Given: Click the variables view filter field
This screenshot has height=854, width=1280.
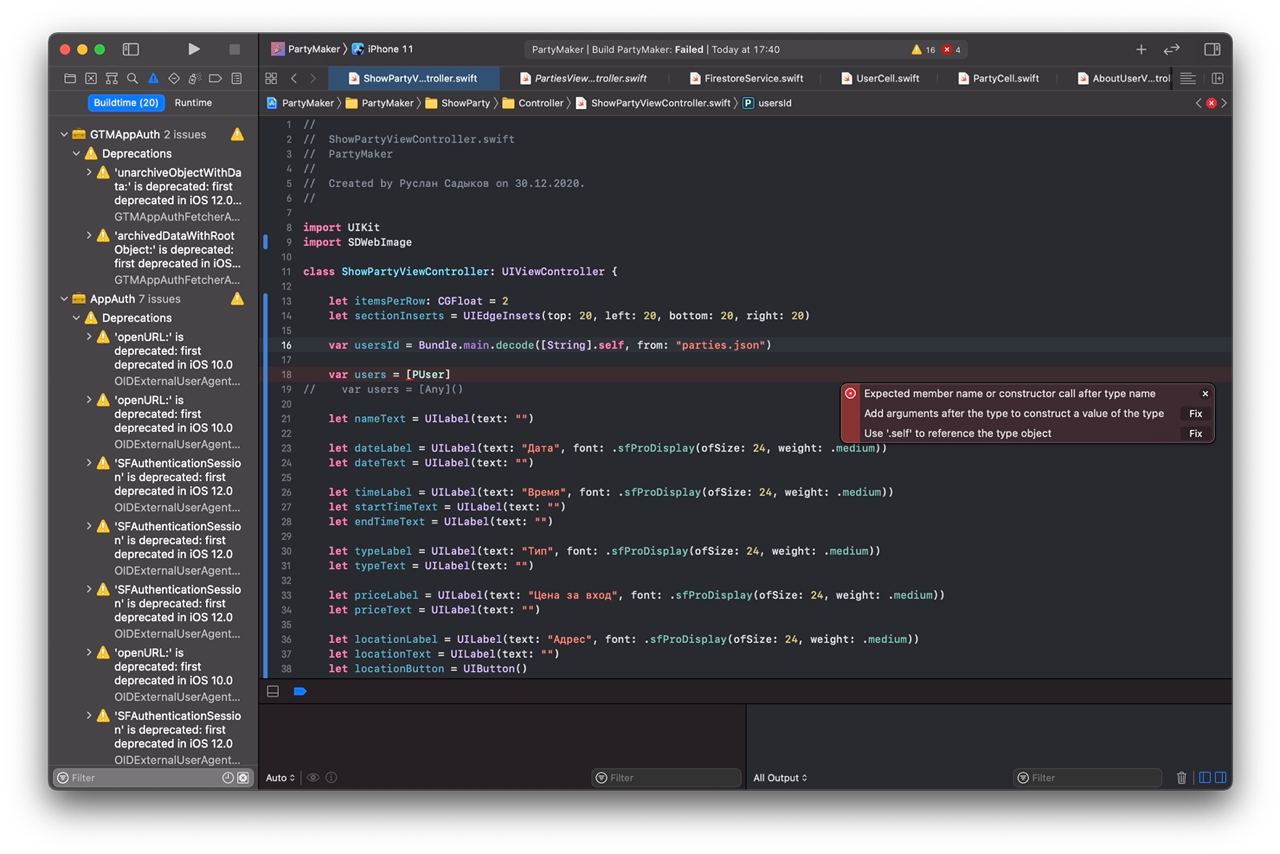Looking at the screenshot, I should (x=666, y=778).
